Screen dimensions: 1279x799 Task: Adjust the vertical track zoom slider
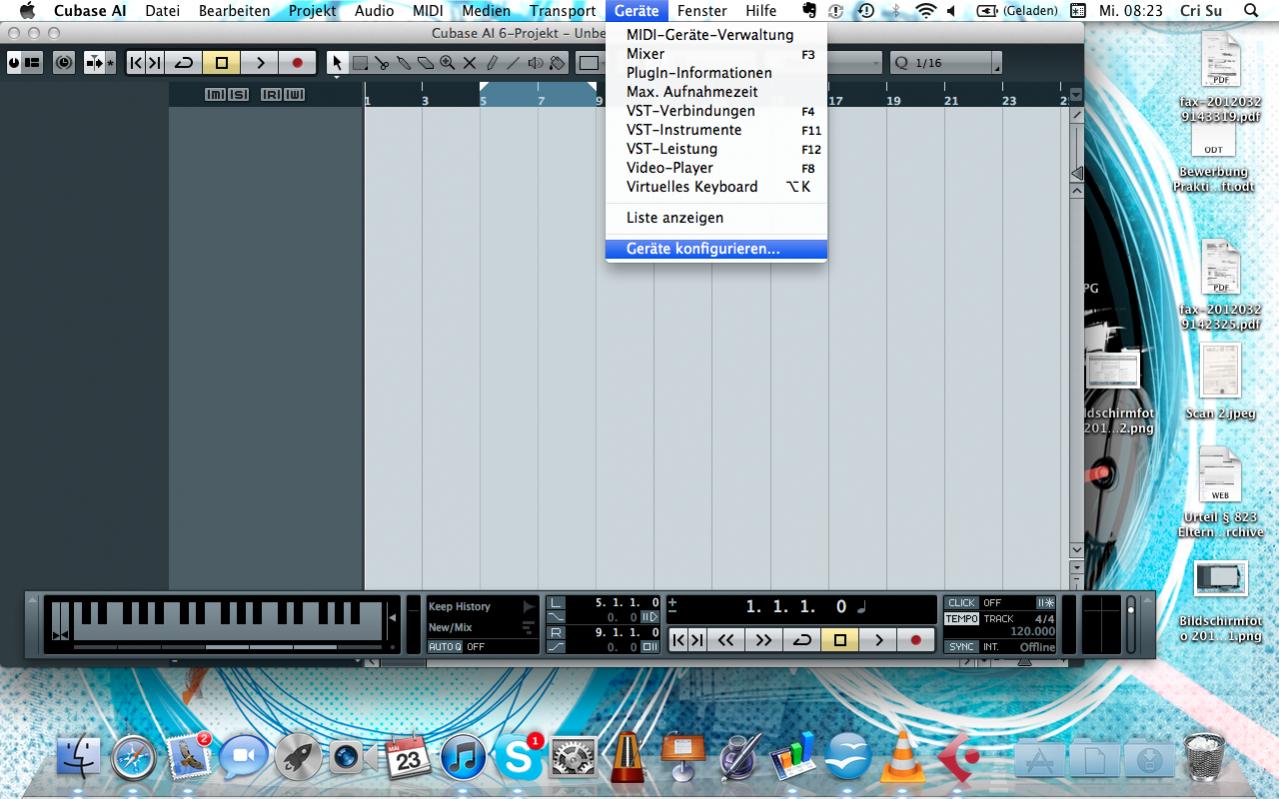pyautogui.click(x=1076, y=173)
